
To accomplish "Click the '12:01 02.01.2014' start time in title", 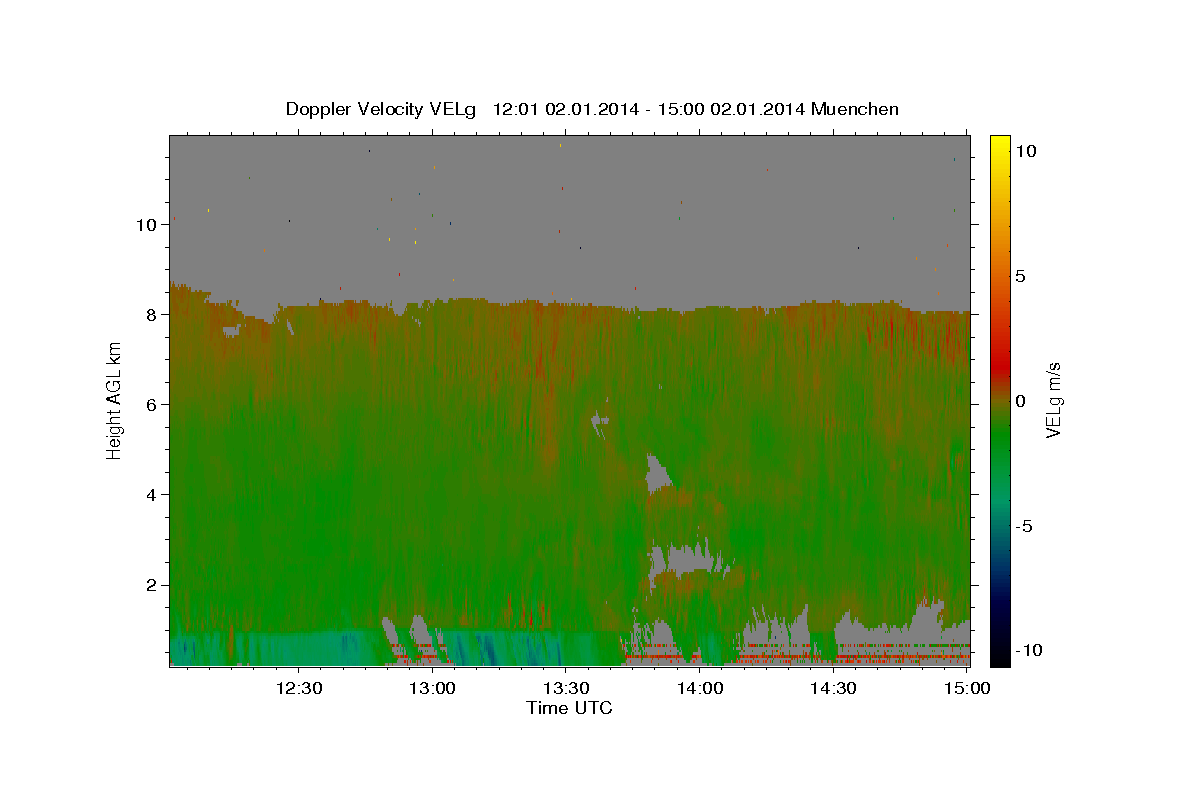I will pos(566,109).
